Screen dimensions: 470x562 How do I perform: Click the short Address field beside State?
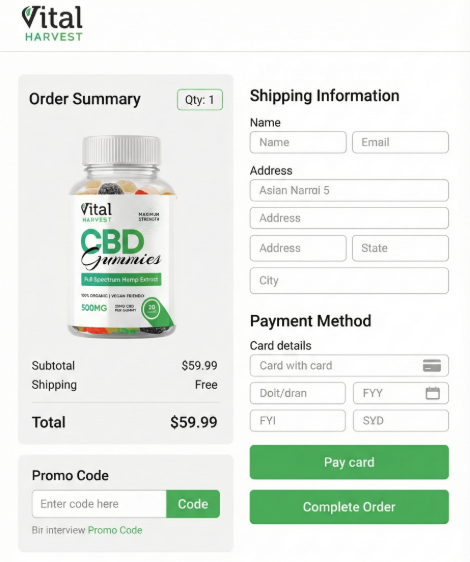pyautogui.click(x=298, y=248)
